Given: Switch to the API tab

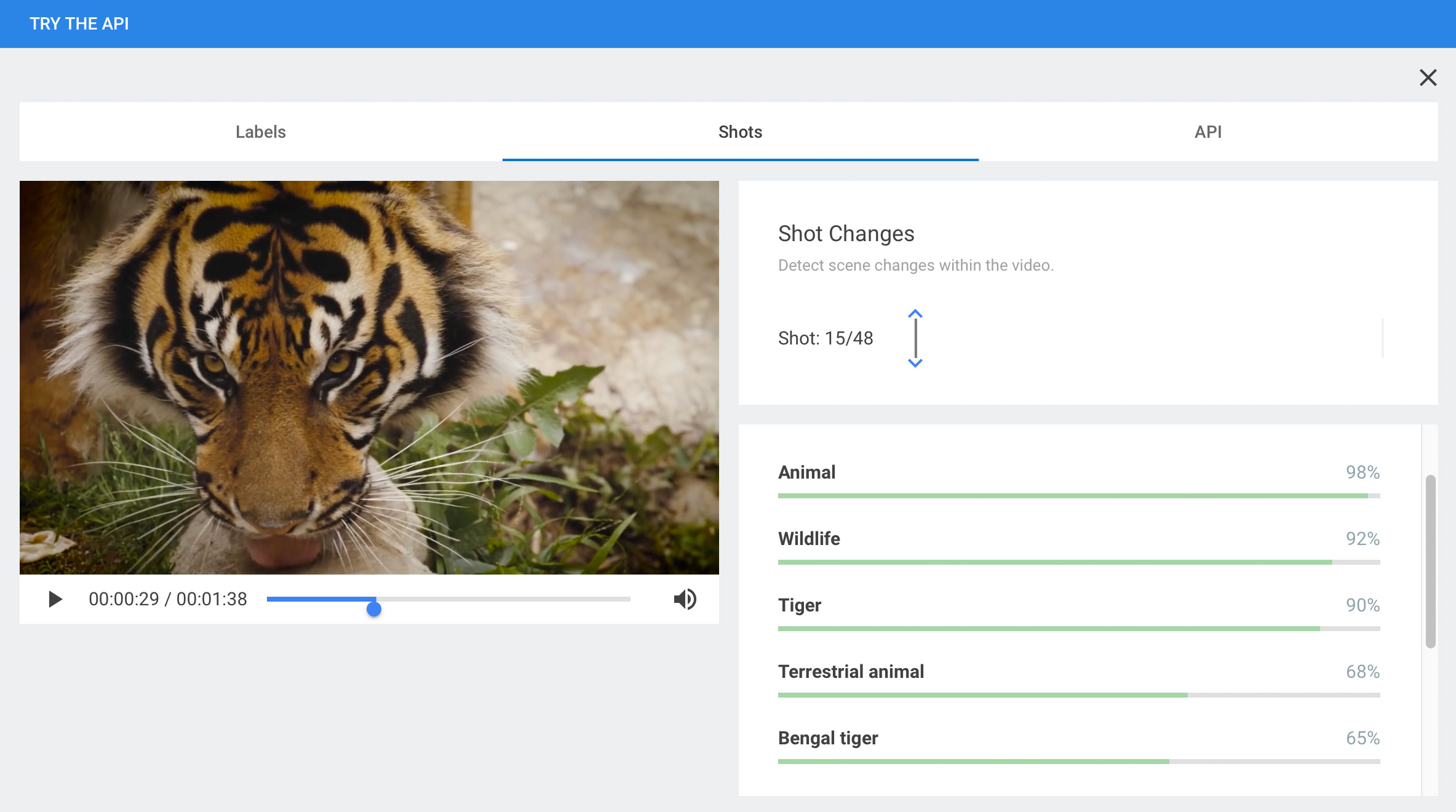Looking at the screenshot, I should coord(1208,131).
